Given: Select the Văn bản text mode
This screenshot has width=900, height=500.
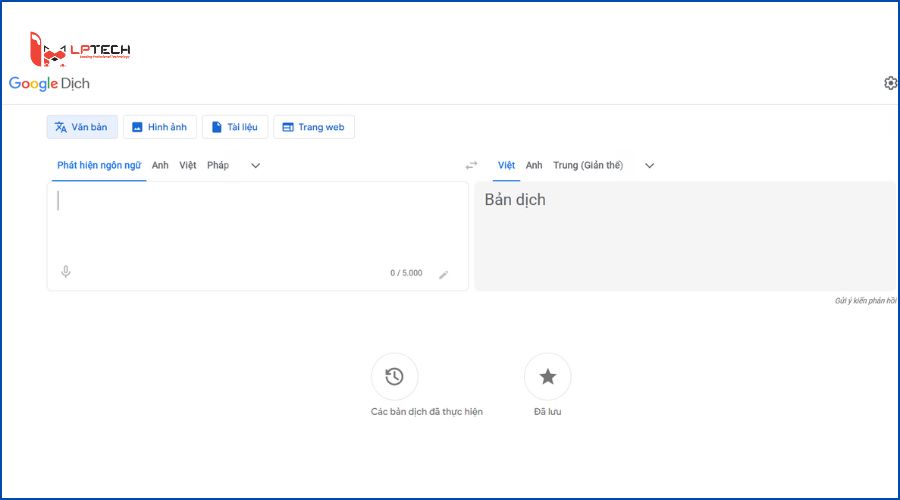Looking at the screenshot, I should point(82,127).
